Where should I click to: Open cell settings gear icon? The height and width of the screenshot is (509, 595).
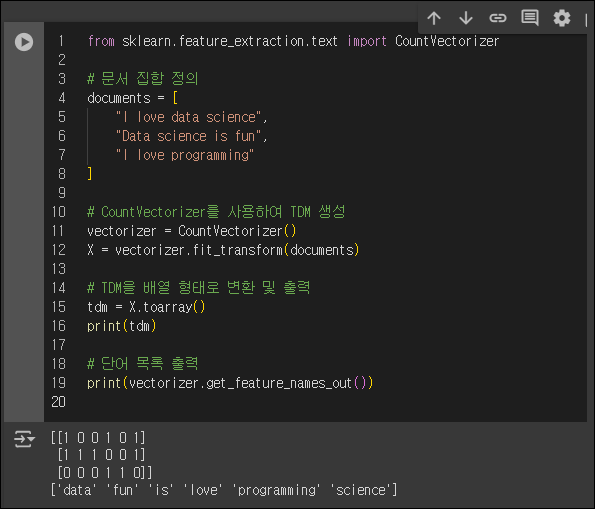coord(562,18)
